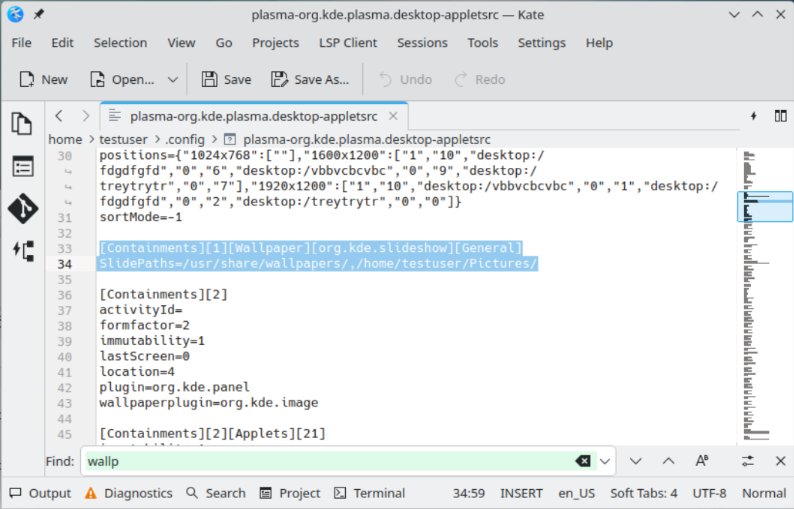Jump to next search match
Viewport: 794px width, 509px height.
coord(636,461)
